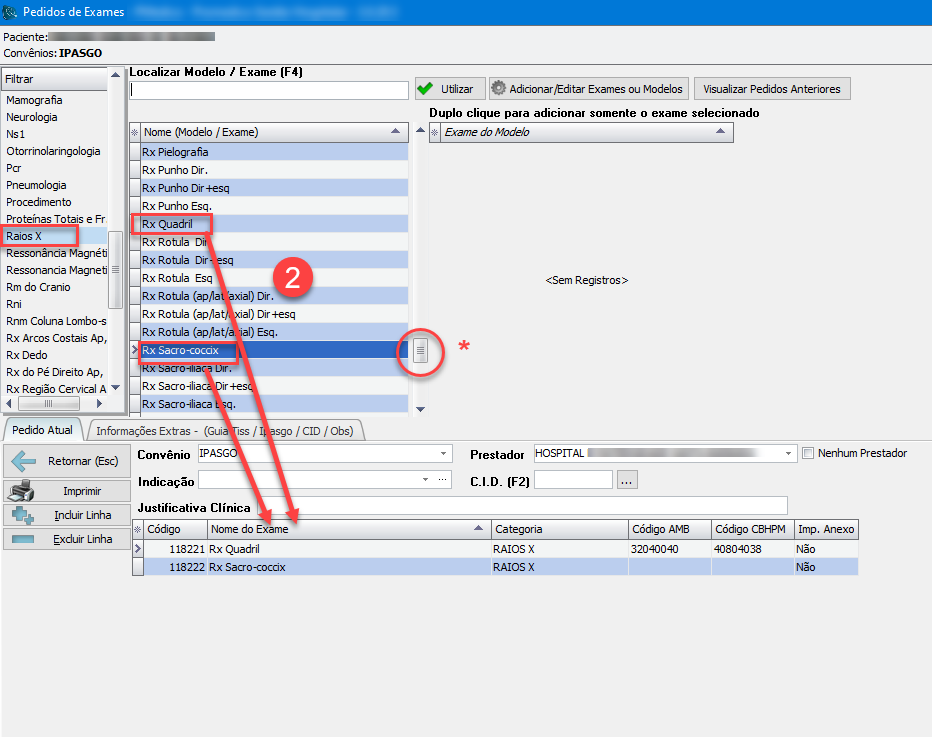Click Visualizar Pedidos Anteriores button
Image resolution: width=932 pixels, height=737 pixels.
[772, 89]
